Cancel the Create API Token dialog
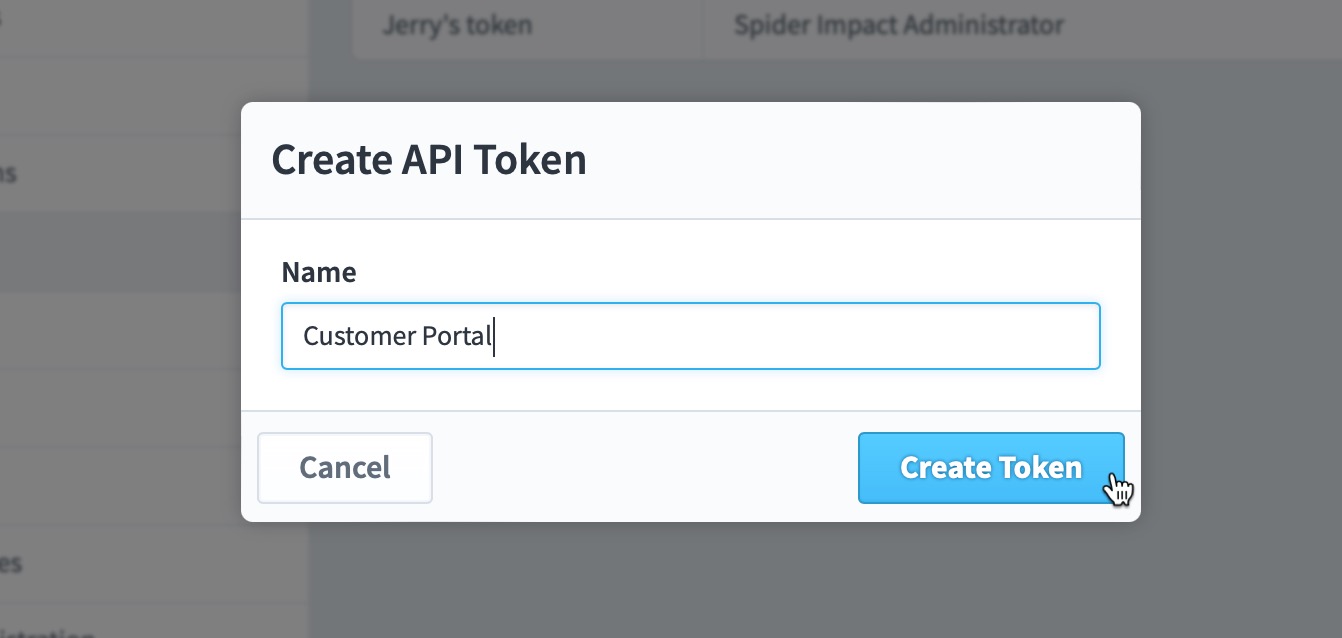The height and width of the screenshot is (638, 1342). click(x=345, y=467)
